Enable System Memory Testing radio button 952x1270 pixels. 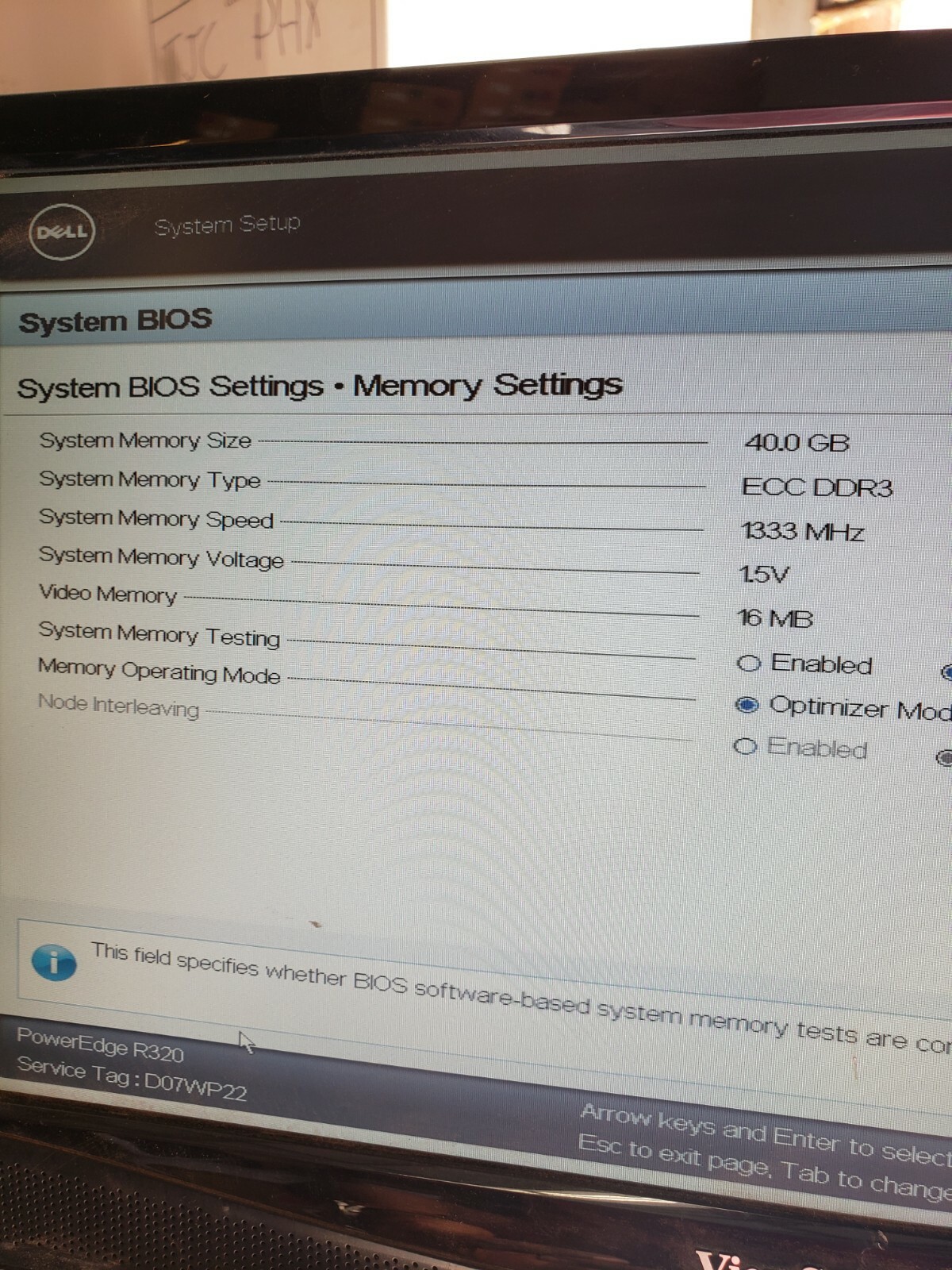tap(748, 663)
